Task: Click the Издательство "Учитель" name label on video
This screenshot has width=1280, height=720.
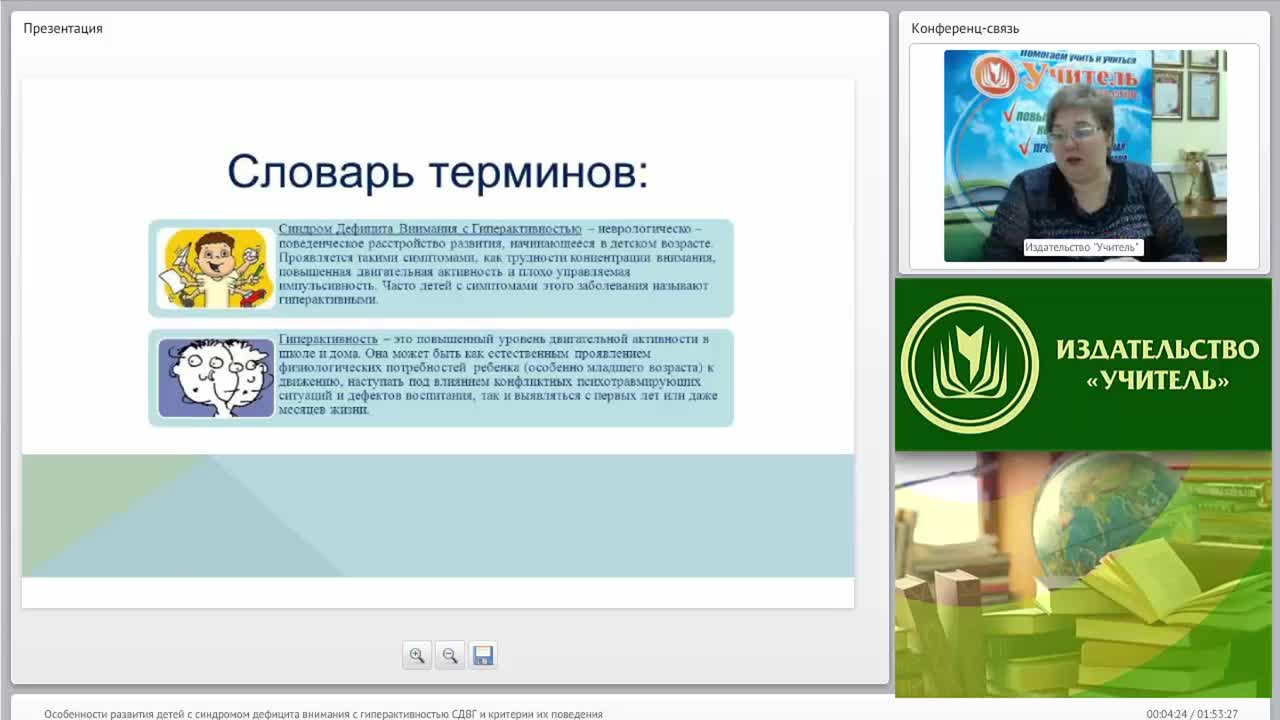Action: coord(1083,247)
